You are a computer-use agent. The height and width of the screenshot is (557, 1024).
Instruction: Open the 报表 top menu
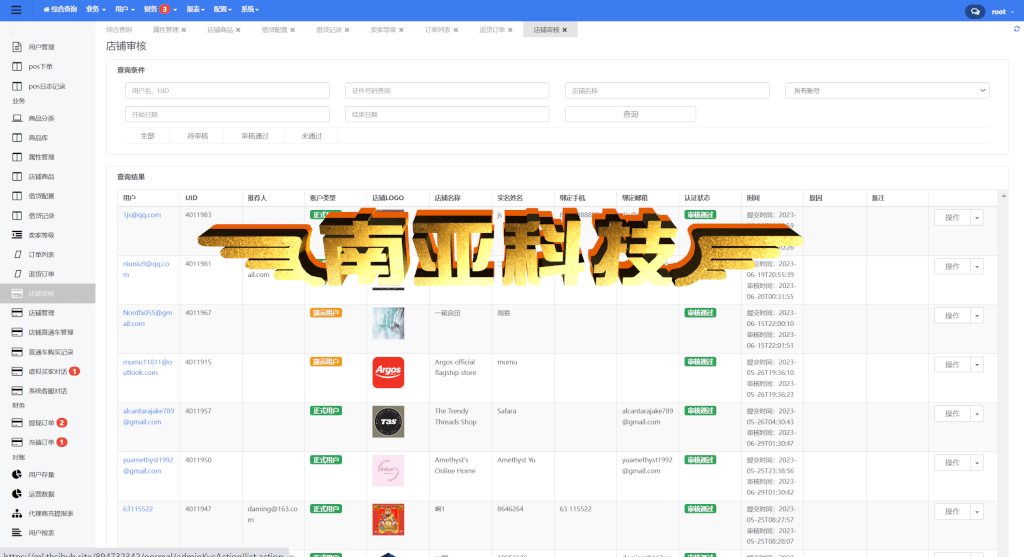tap(195, 10)
